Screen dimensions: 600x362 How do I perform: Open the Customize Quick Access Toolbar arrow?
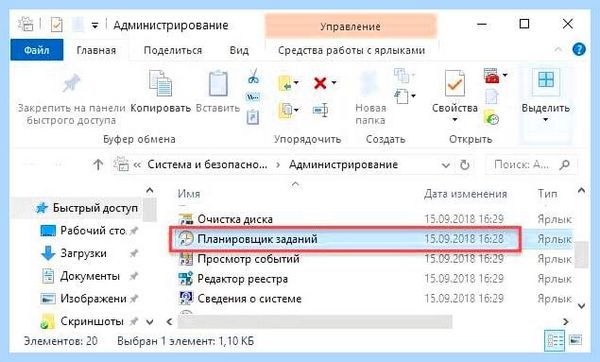tap(95, 26)
